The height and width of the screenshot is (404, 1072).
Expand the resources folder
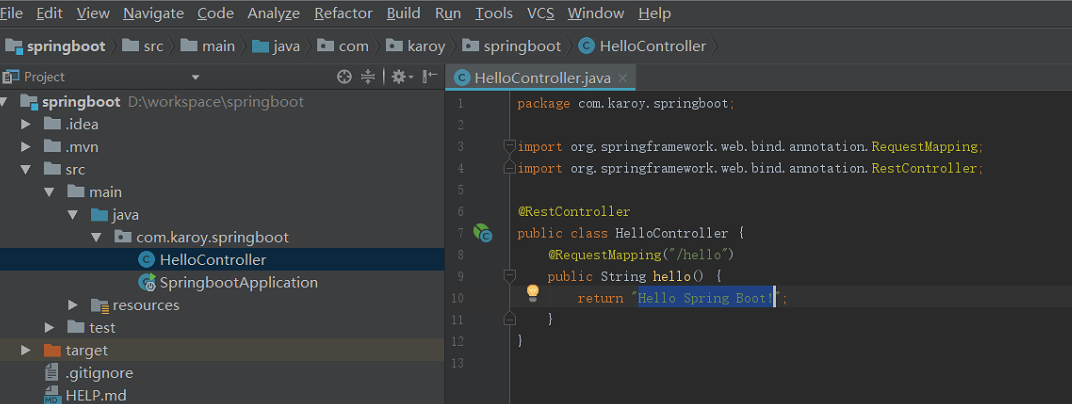(72, 305)
